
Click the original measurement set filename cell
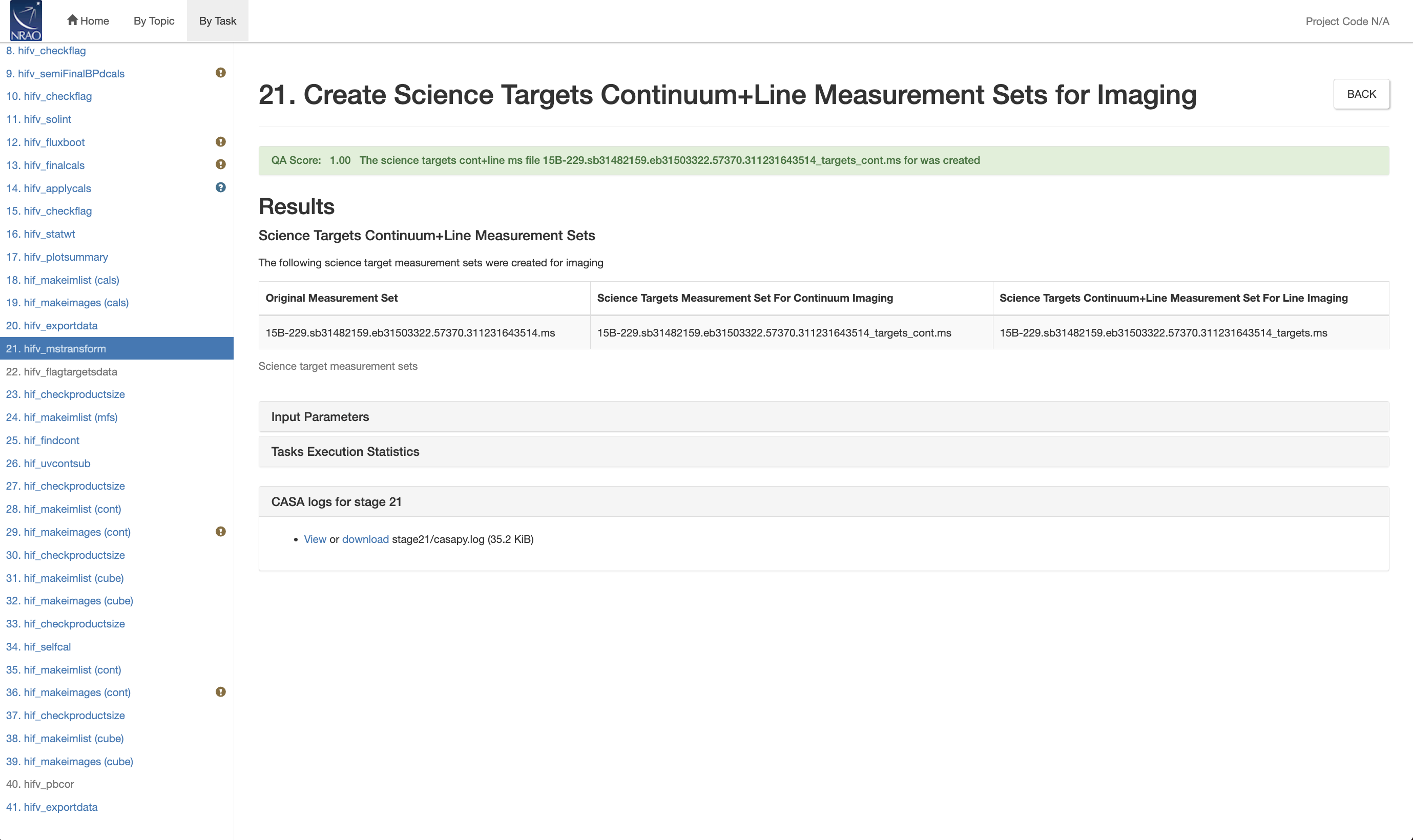pos(425,333)
